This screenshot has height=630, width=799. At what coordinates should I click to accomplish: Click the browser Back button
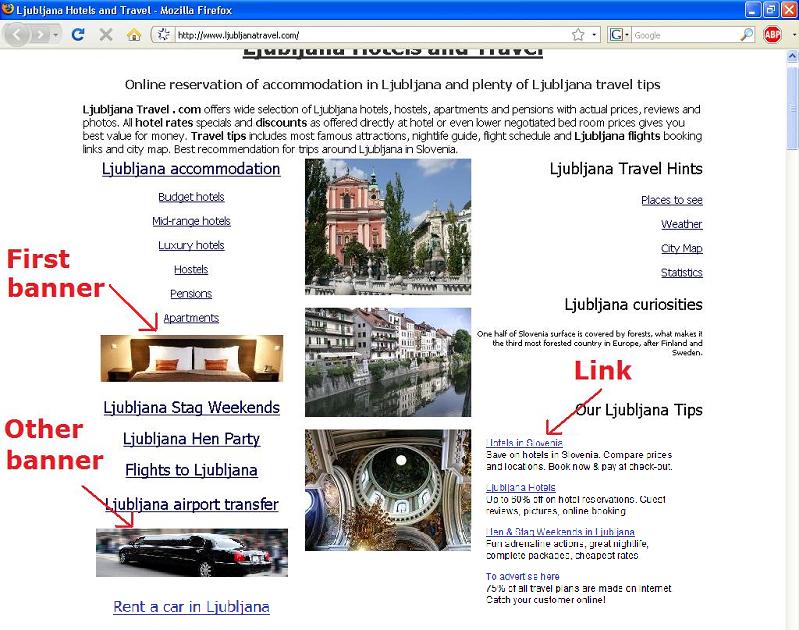[x=17, y=34]
